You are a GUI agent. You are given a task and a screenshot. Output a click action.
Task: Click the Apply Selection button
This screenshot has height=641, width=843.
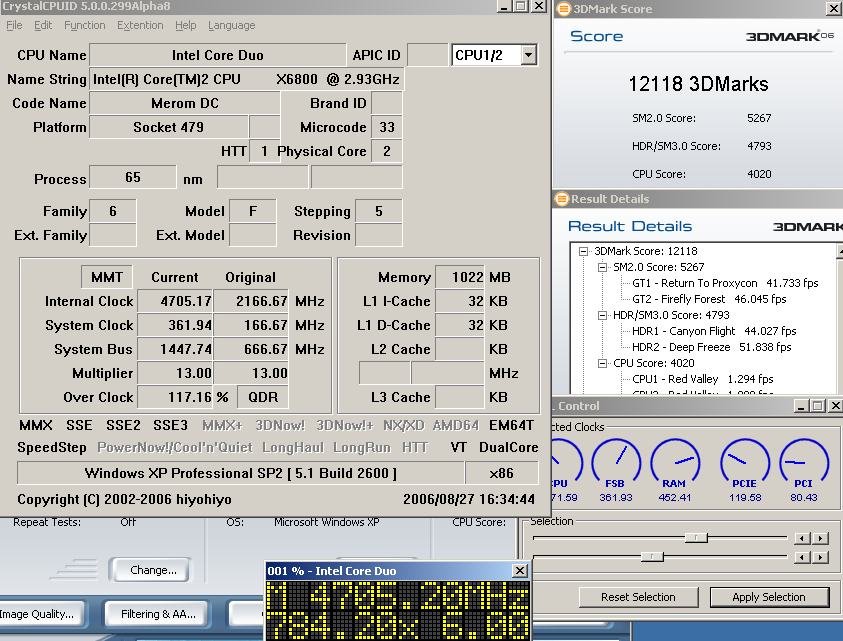[769, 597]
